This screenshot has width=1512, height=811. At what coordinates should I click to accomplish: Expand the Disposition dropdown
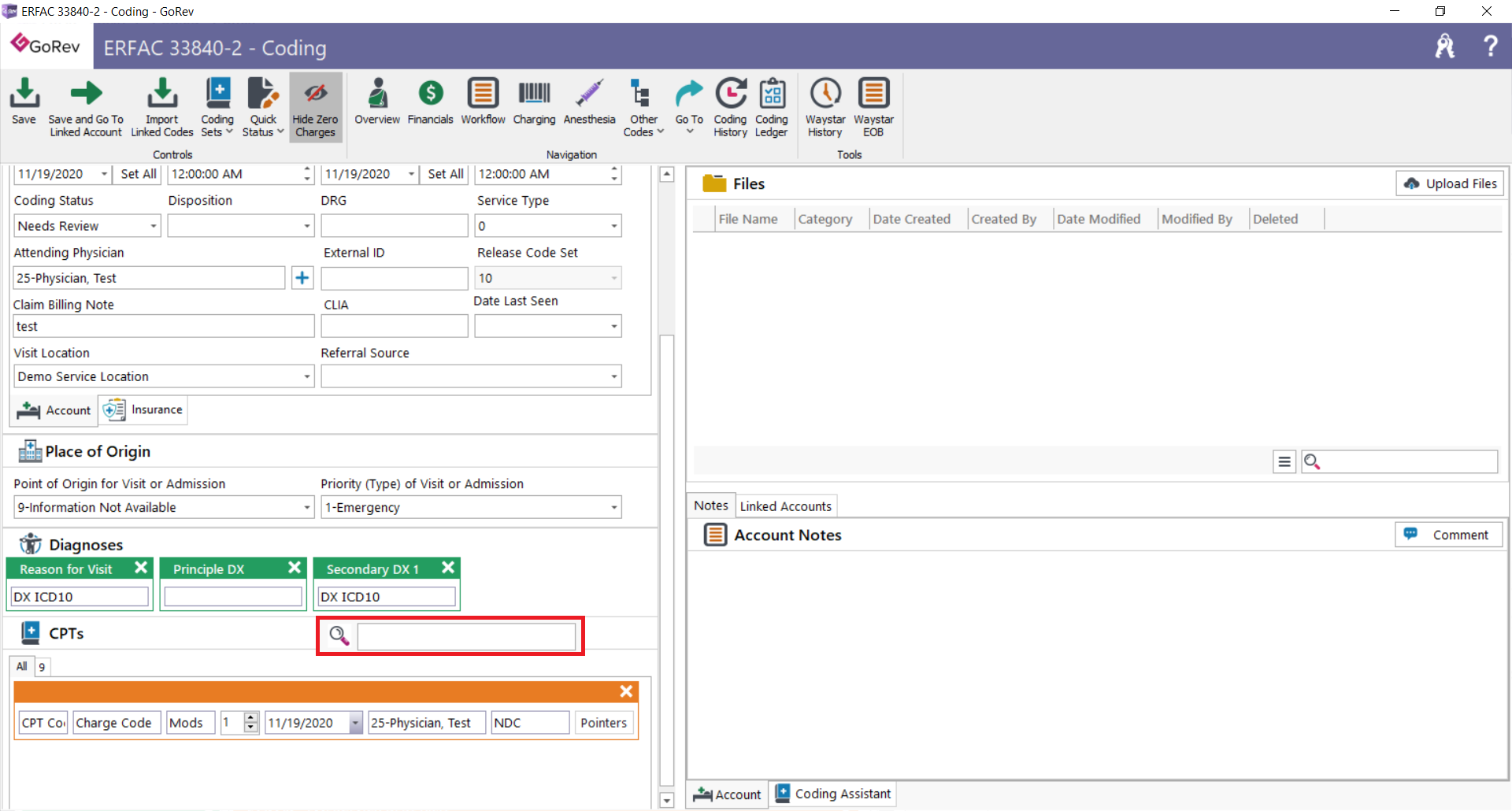pyautogui.click(x=307, y=226)
